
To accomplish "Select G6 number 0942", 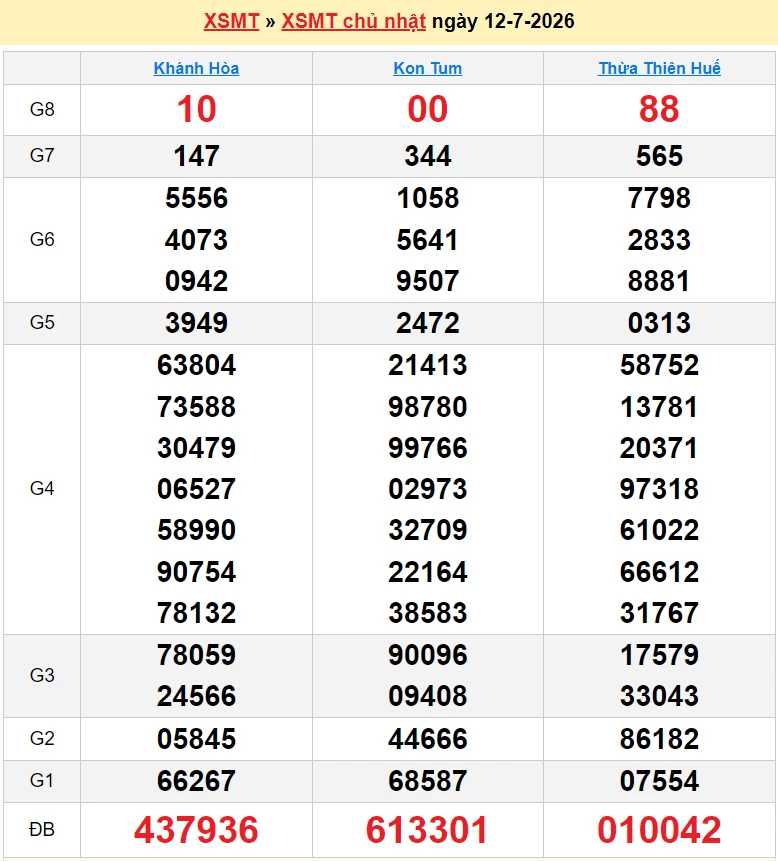I will [197, 281].
